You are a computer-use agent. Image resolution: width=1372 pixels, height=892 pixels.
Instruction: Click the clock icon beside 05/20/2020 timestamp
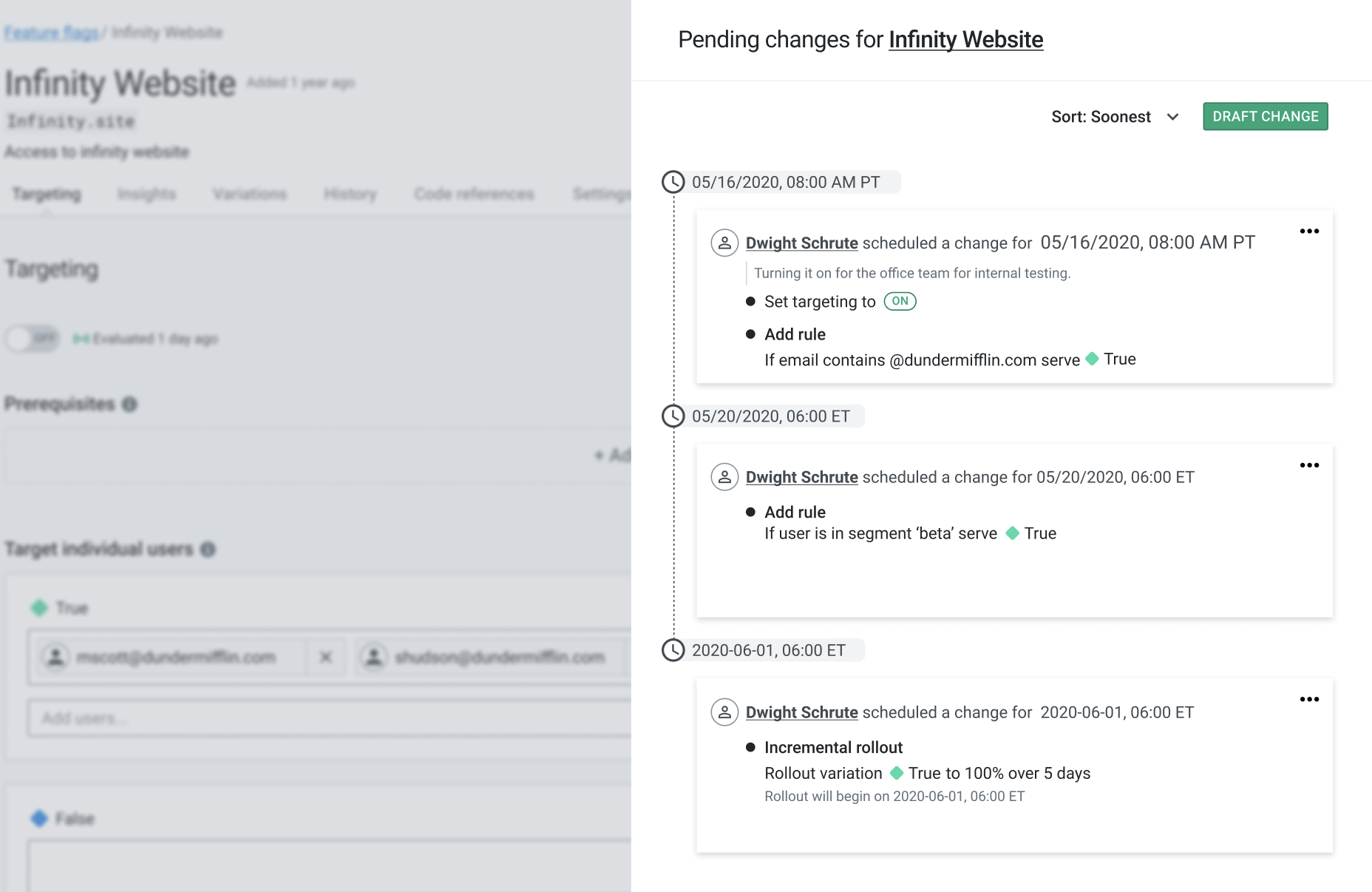[673, 416]
